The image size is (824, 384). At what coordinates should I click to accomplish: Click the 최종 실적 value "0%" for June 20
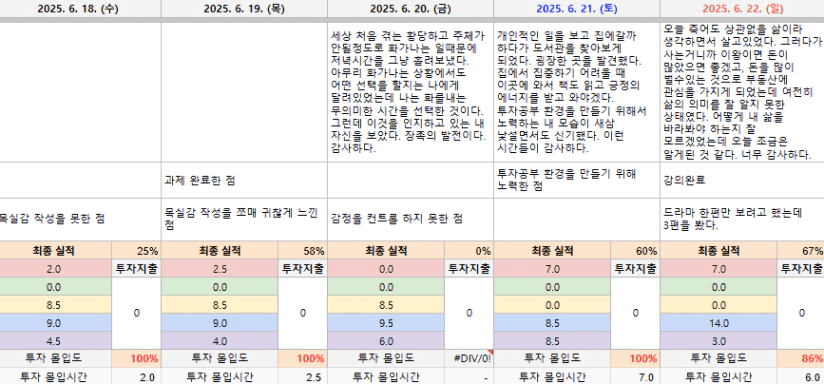point(469,251)
